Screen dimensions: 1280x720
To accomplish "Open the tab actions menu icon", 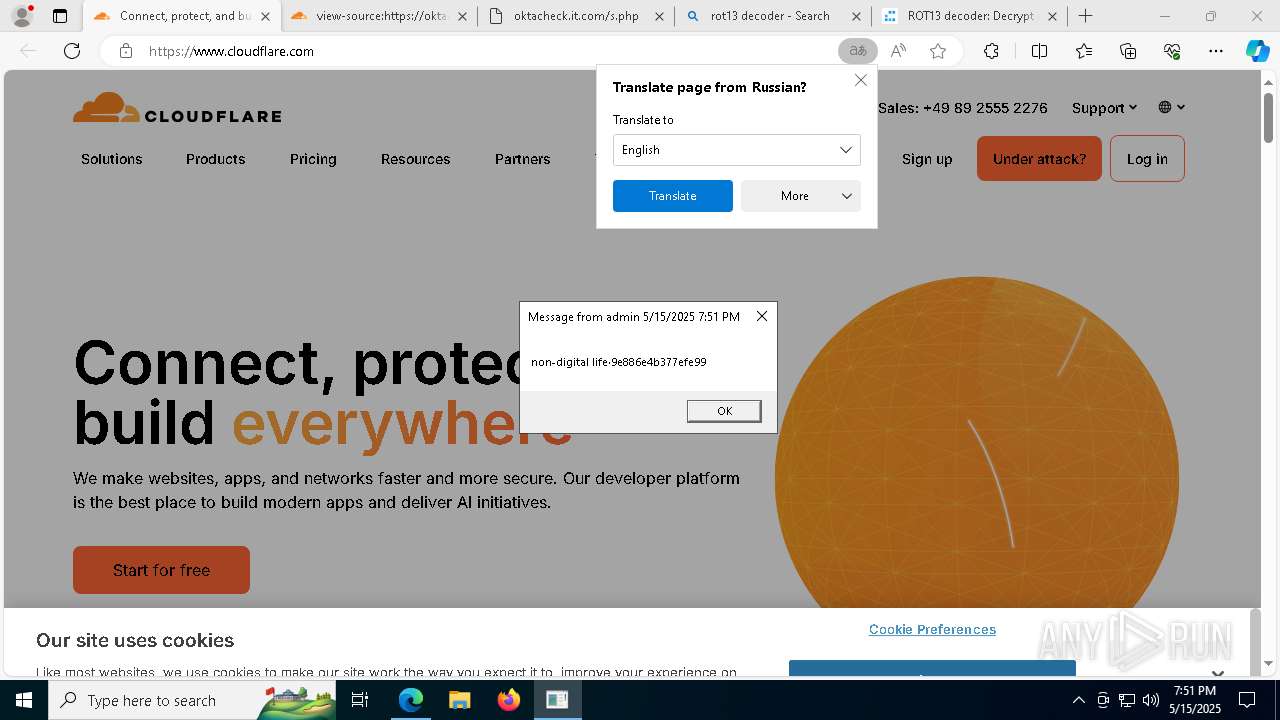I will coord(60,16).
